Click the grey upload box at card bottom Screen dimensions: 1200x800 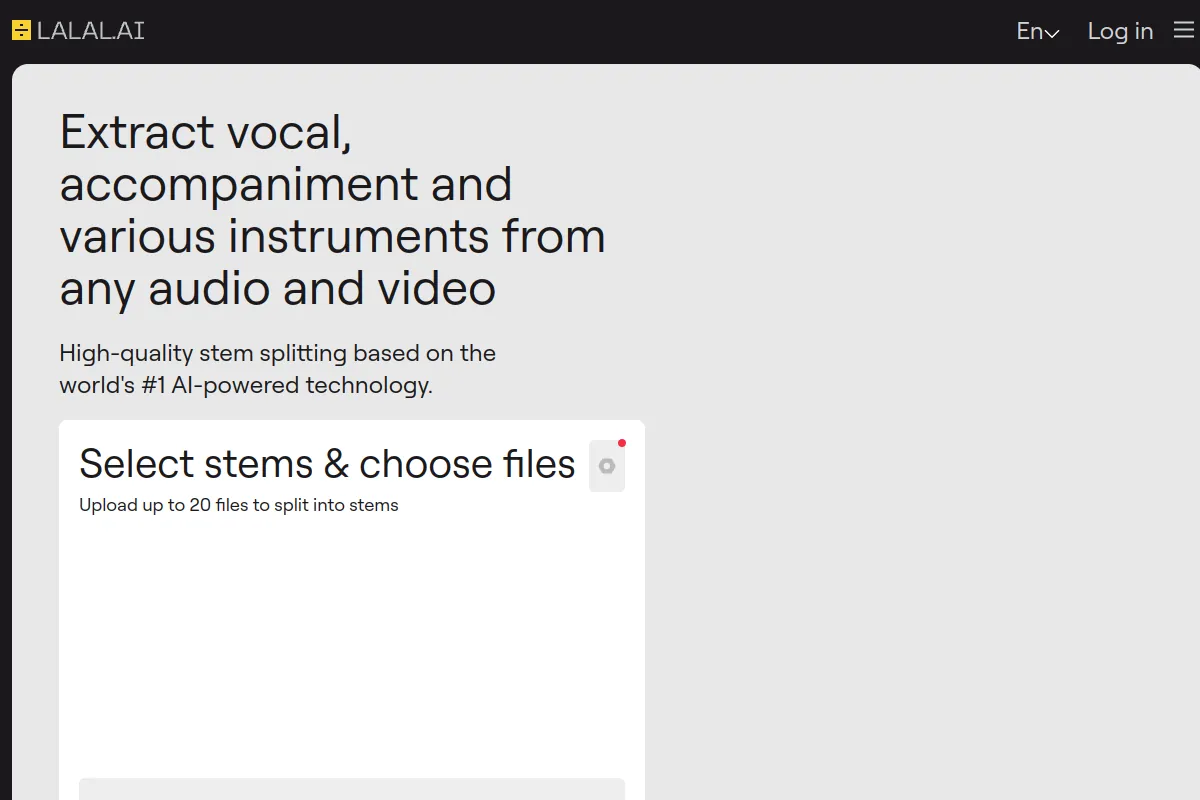(352, 789)
